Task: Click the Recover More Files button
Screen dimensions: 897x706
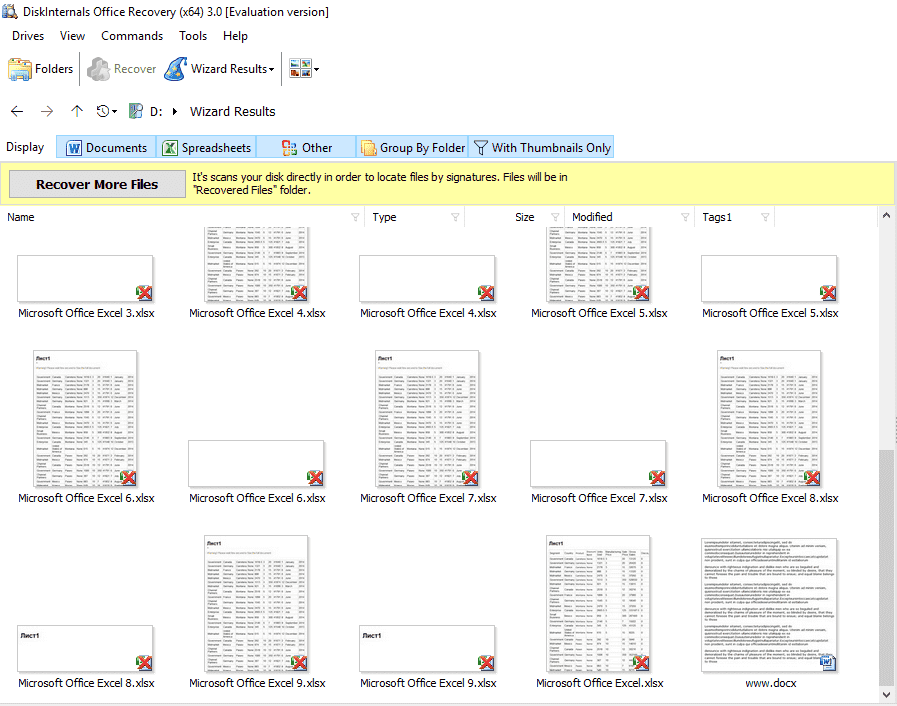Action: click(97, 184)
